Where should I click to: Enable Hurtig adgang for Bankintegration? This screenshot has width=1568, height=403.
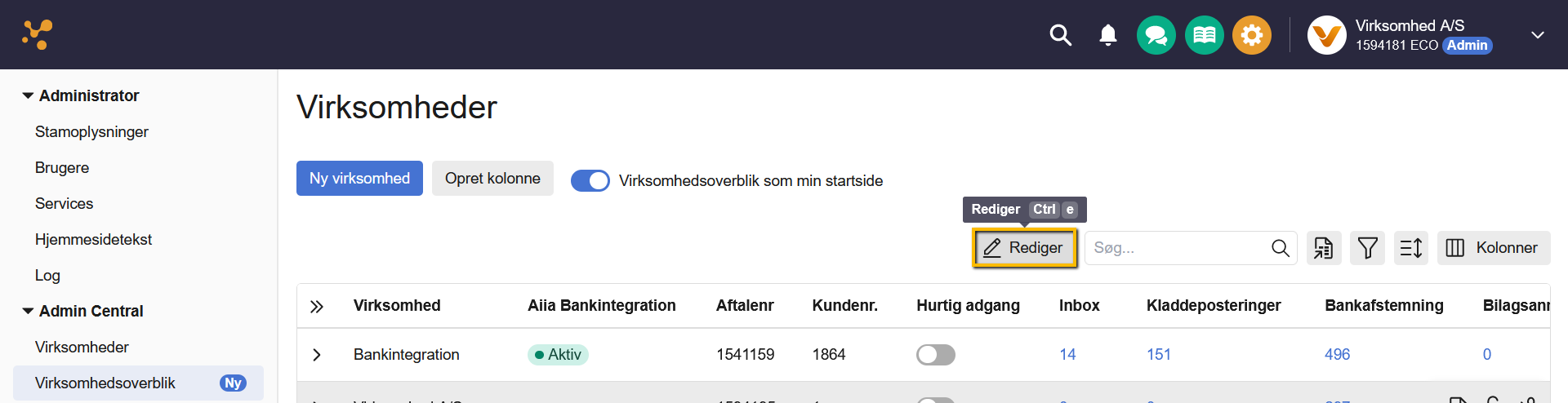[935, 354]
